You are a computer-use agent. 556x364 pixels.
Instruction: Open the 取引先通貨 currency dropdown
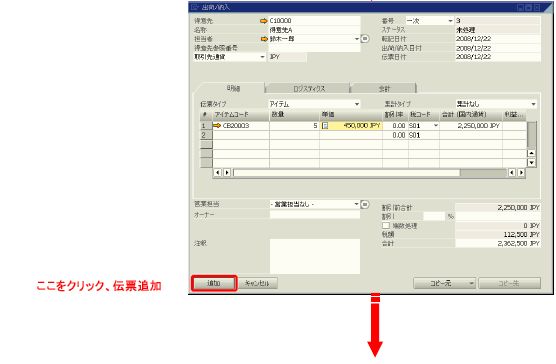[262, 57]
